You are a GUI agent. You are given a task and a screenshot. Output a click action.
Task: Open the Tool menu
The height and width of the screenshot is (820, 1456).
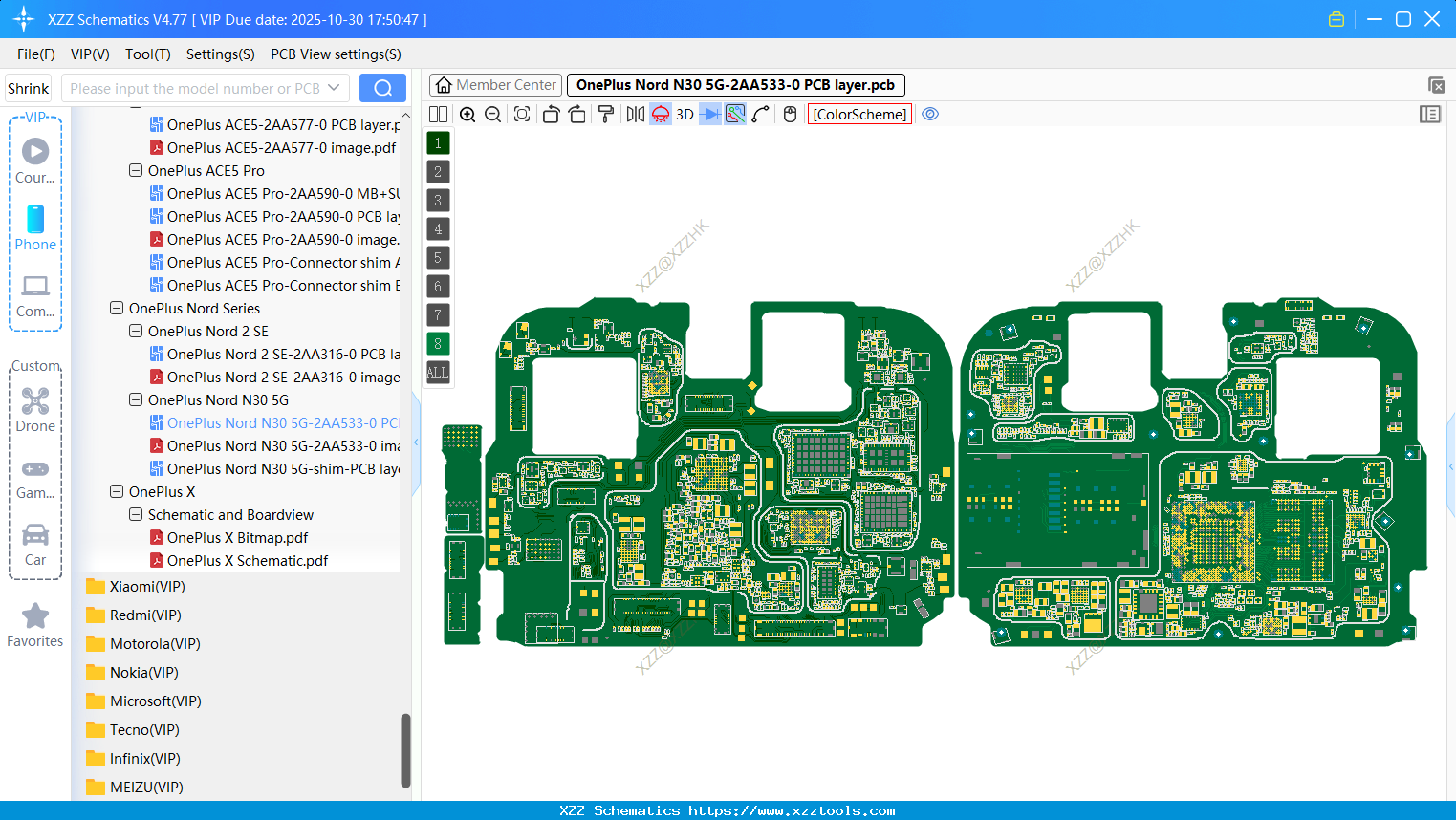(x=147, y=54)
